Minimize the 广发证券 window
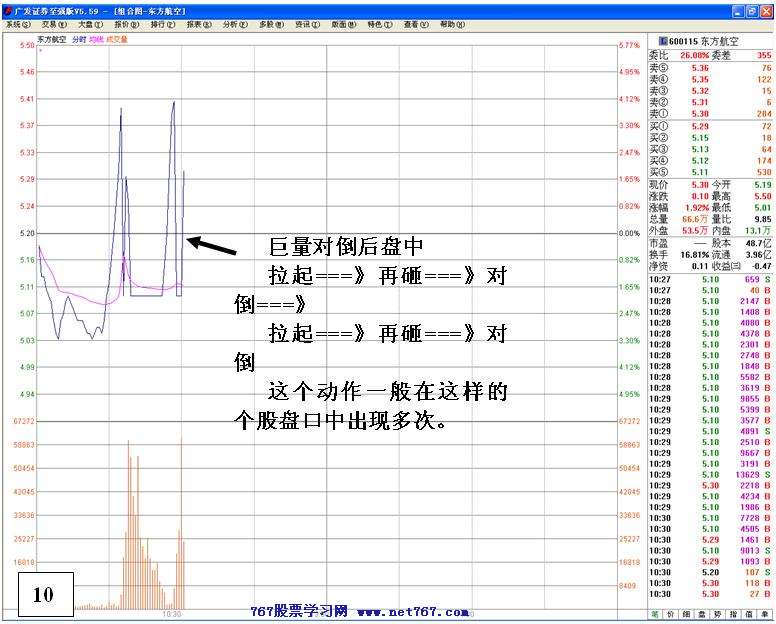 (738, 11)
